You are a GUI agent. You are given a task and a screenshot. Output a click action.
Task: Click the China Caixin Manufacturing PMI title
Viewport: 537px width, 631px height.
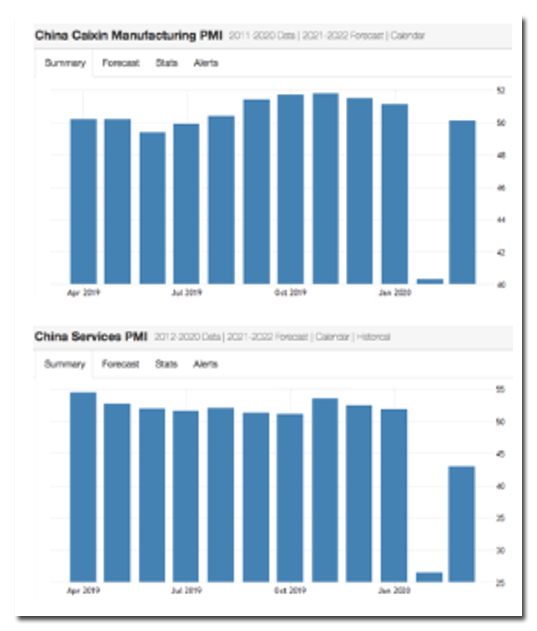[x=128, y=35]
